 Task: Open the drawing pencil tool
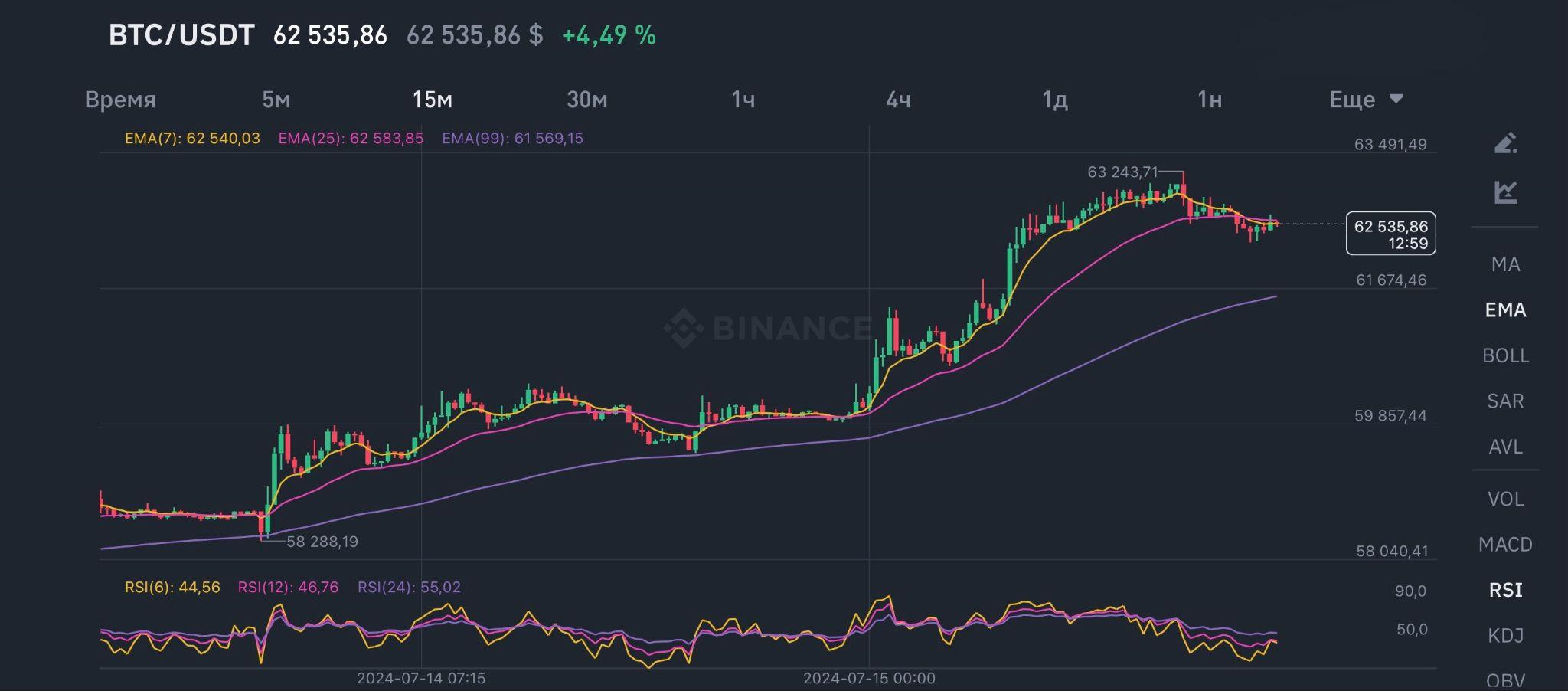pos(1505,143)
